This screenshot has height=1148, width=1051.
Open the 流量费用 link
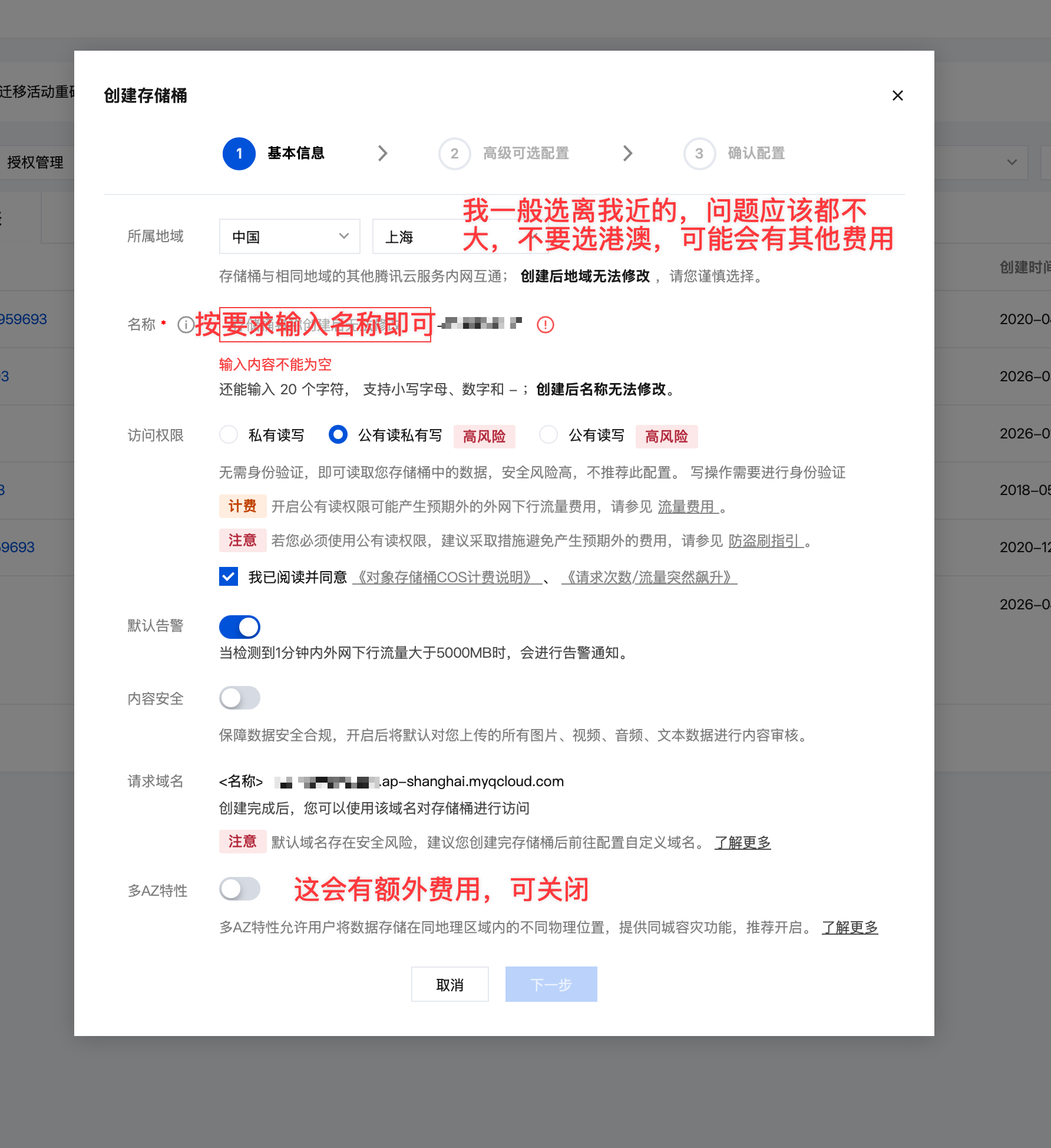(688, 507)
